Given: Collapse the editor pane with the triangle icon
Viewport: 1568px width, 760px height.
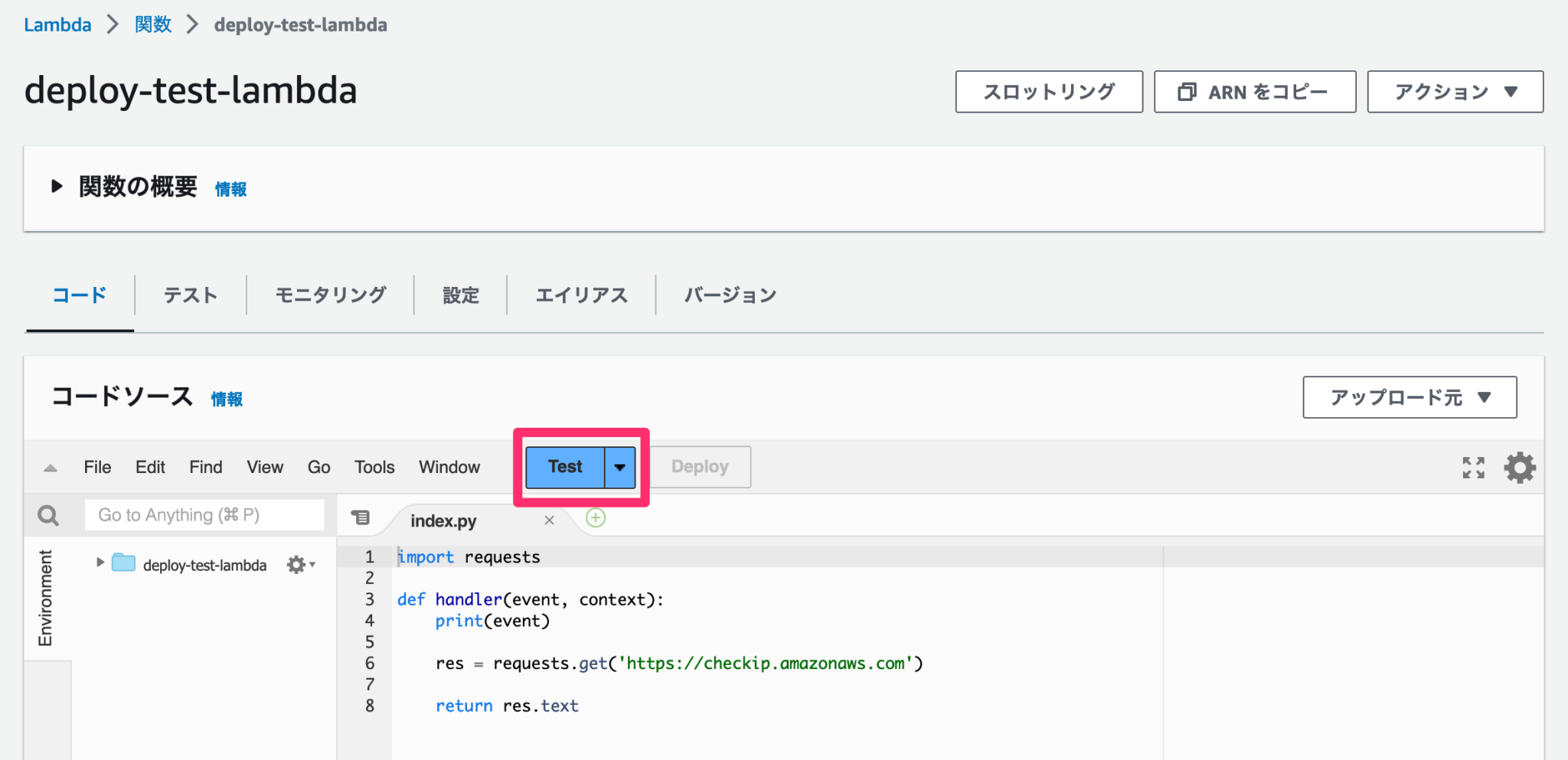Looking at the screenshot, I should coord(50,467).
